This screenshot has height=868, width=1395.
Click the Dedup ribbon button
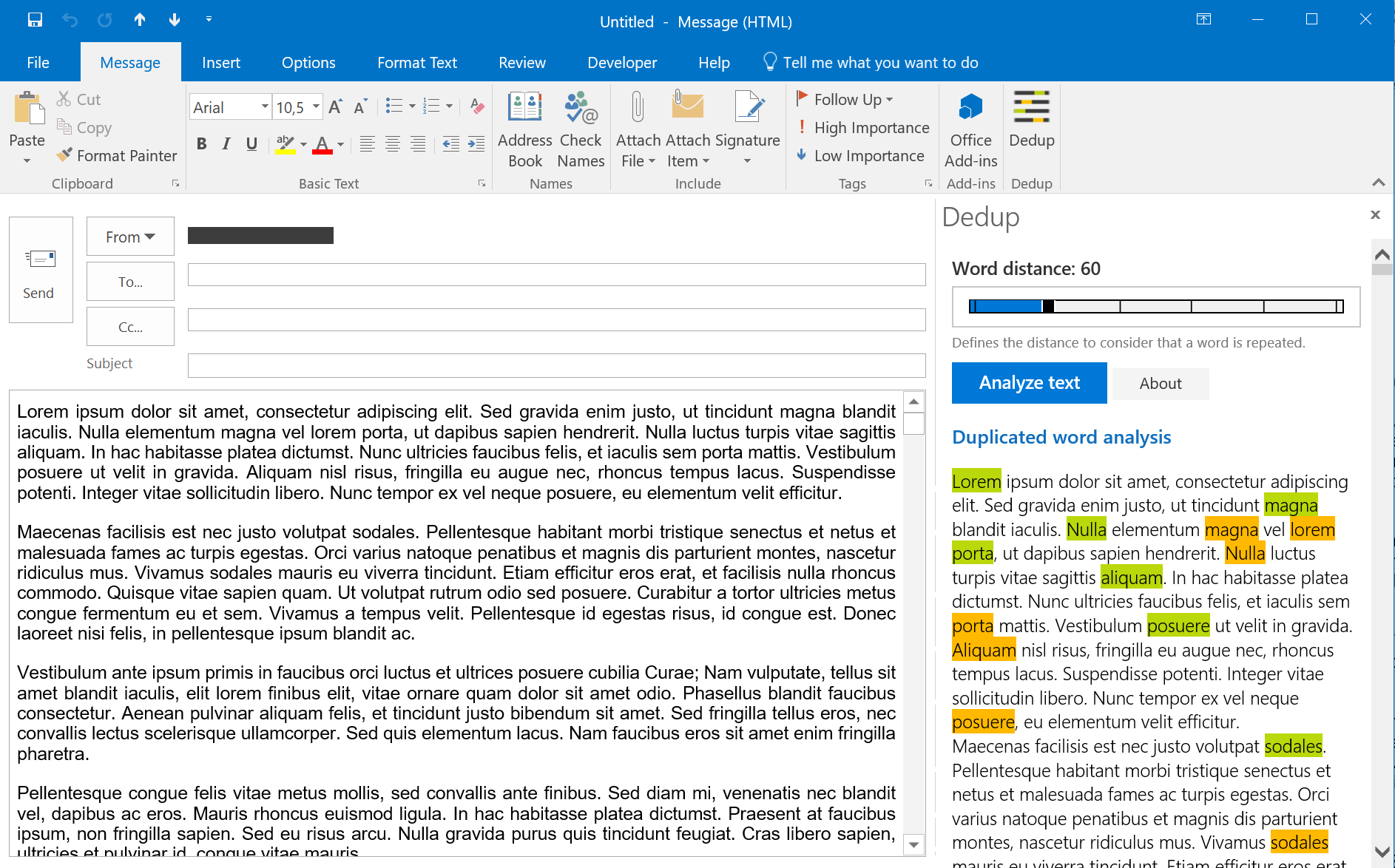[1032, 119]
